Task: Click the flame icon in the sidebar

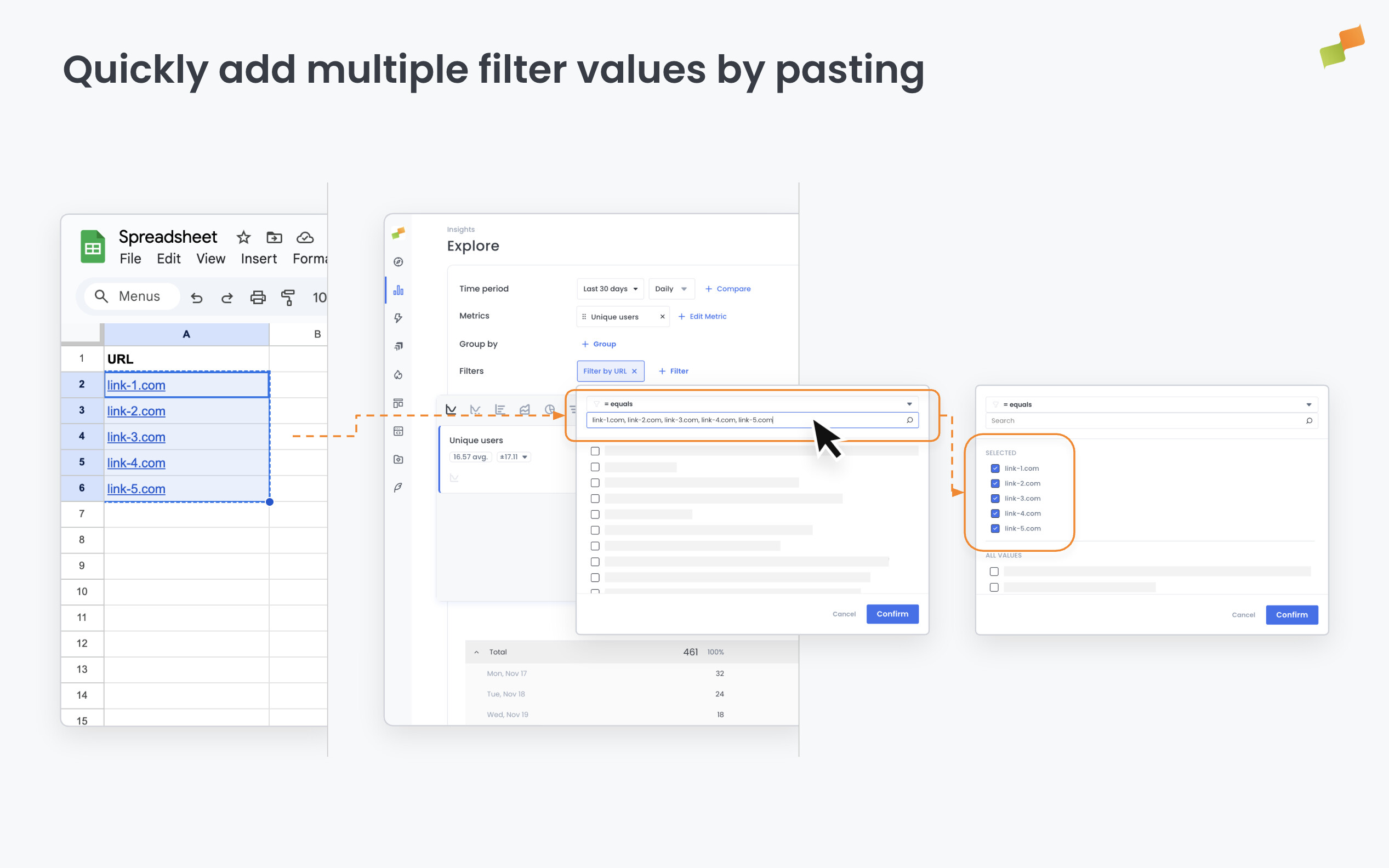Action: point(398,374)
